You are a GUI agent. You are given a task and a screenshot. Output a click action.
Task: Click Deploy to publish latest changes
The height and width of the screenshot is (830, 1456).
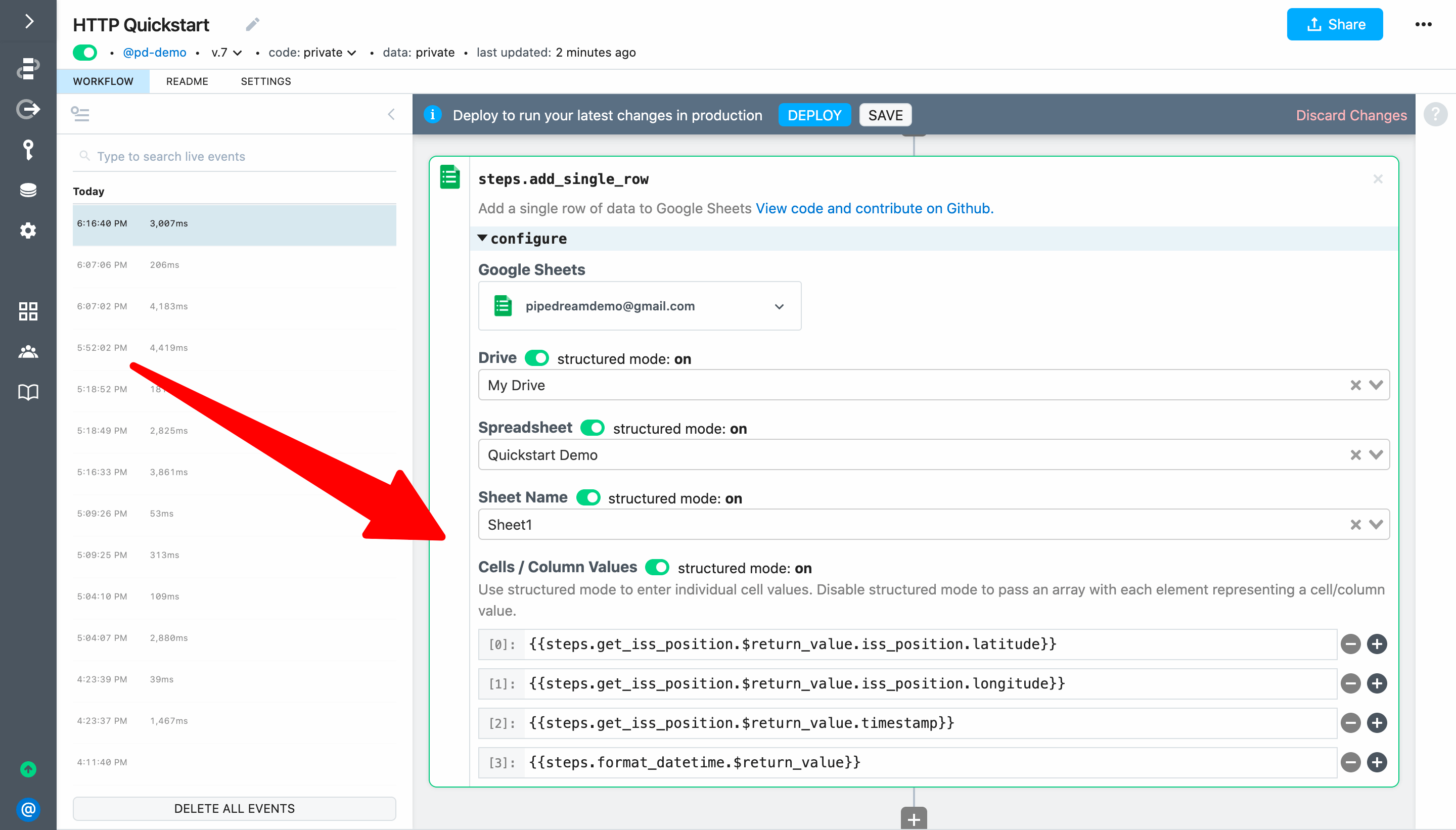(814, 115)
